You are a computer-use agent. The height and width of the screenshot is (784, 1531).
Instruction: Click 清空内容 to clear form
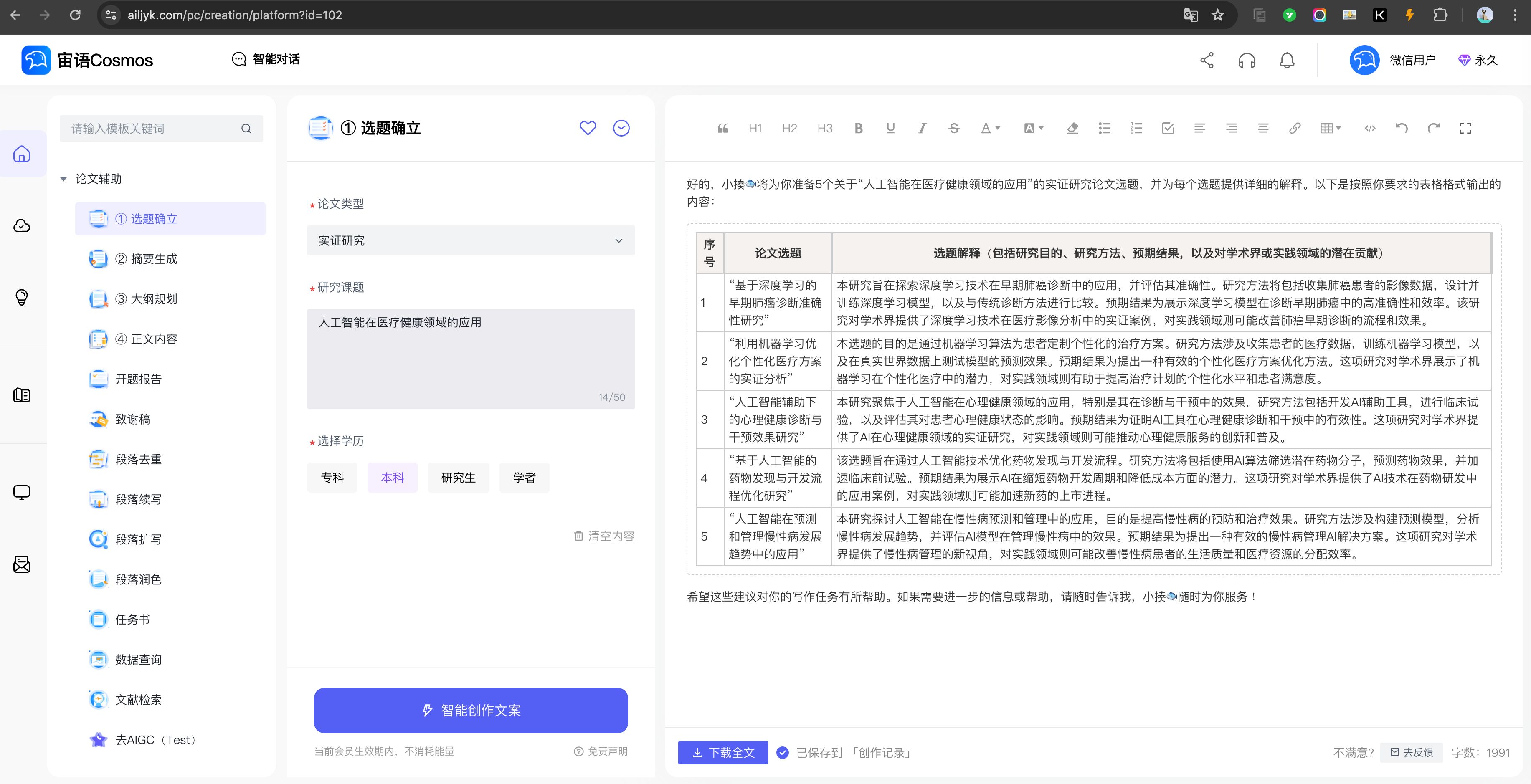point(604,536)
